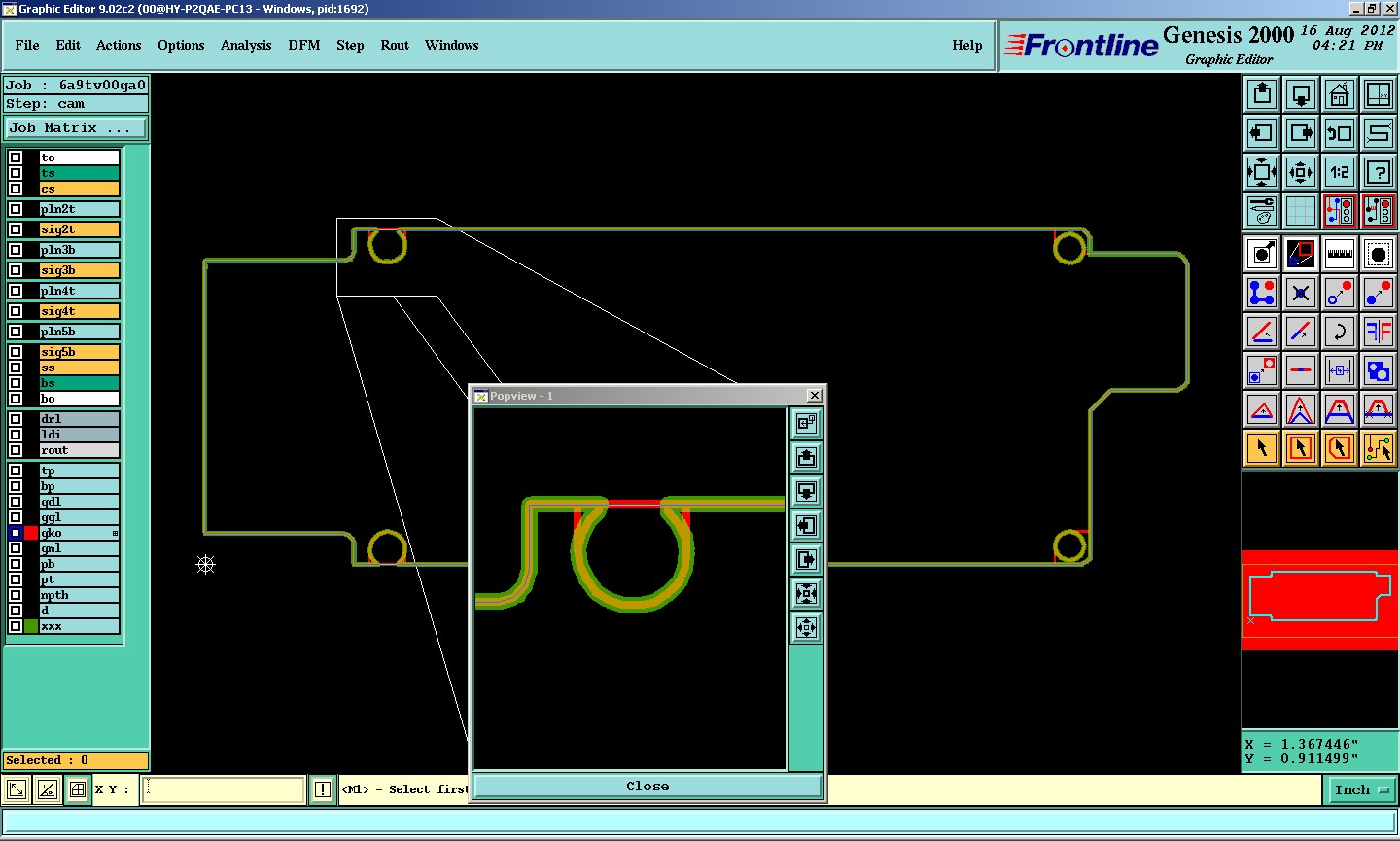Viewport: 1400px width, 841px height.
Task: Click the X Y coordinate input field
Action: point(225,790)
